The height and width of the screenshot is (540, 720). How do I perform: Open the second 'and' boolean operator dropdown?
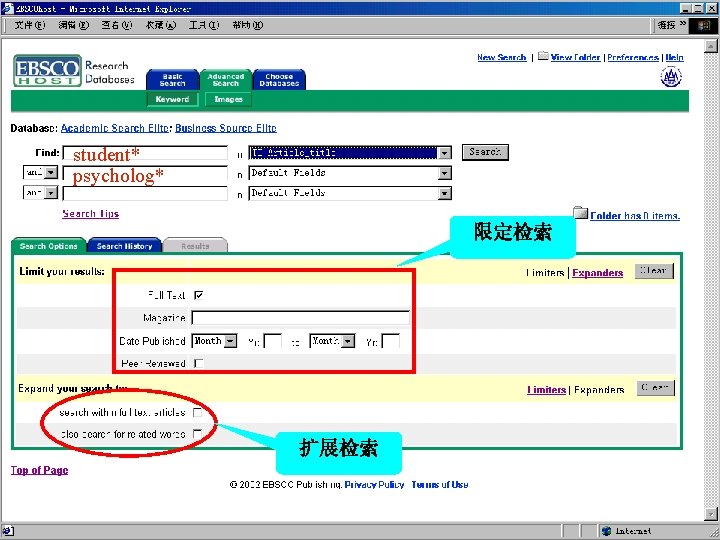(x=51, y=192)
